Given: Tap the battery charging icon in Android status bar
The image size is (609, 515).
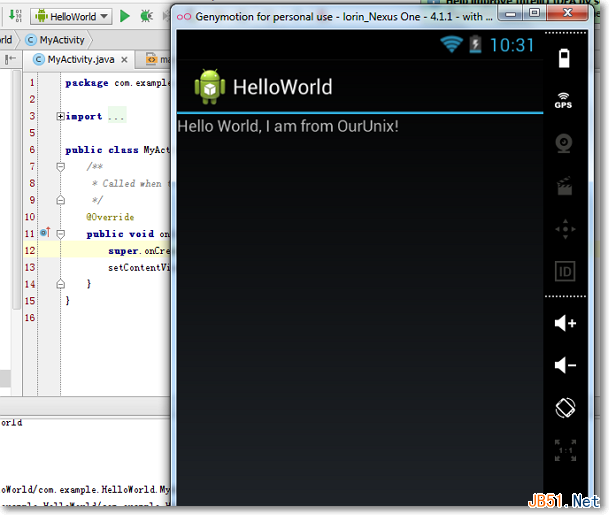Looking at the screenshot, I should coord(475,44).
